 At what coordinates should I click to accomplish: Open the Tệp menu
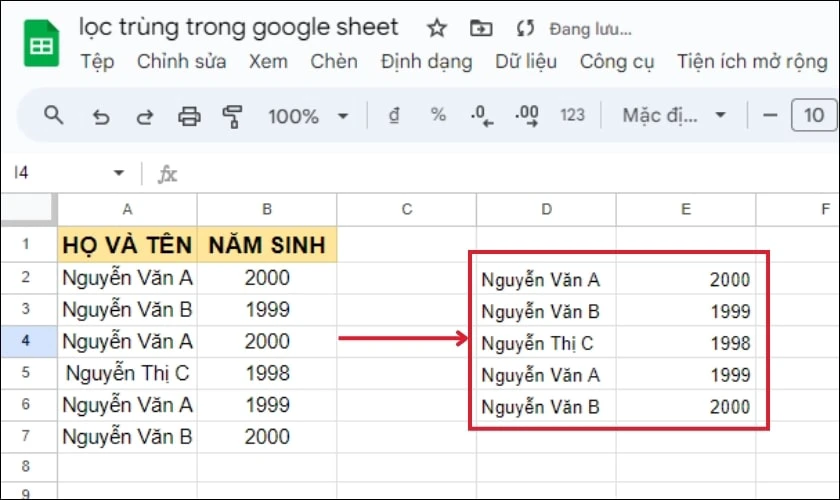click(x=97, y=62)
